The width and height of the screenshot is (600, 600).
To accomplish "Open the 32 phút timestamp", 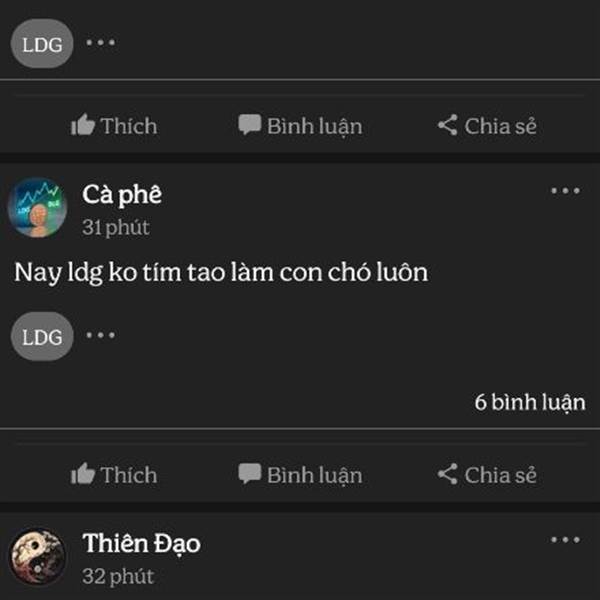I will (118, 576).
